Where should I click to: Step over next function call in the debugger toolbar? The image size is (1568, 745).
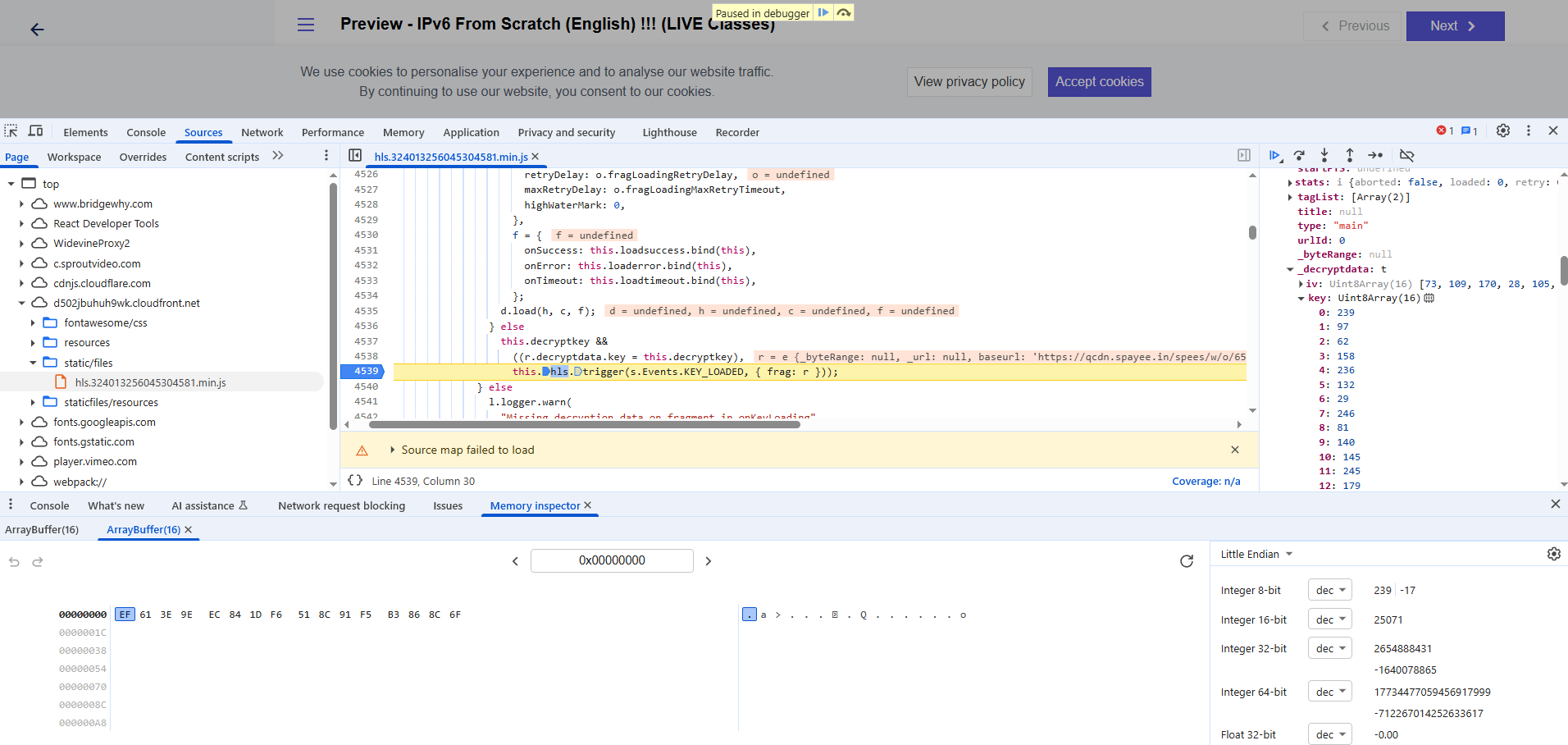(1299, 155)
